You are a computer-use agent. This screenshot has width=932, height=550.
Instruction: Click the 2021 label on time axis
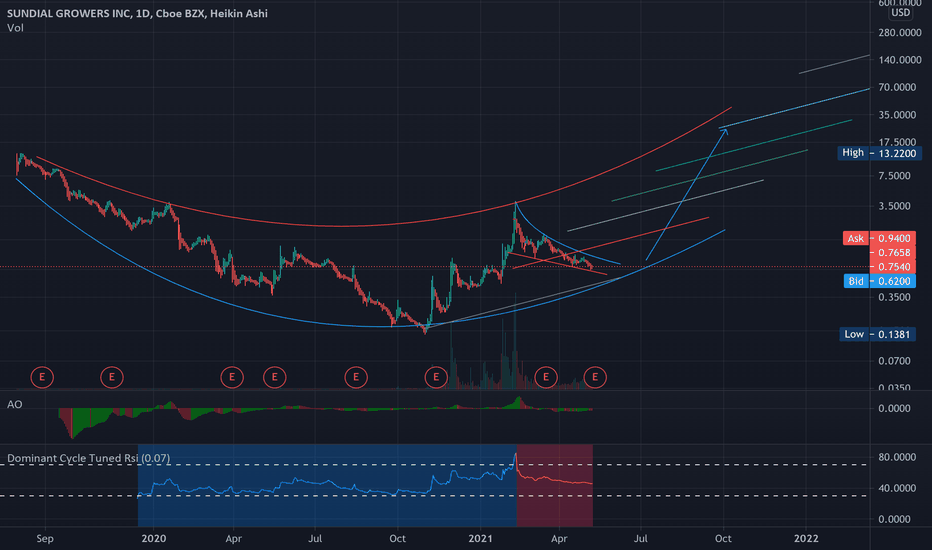(480, 539)
